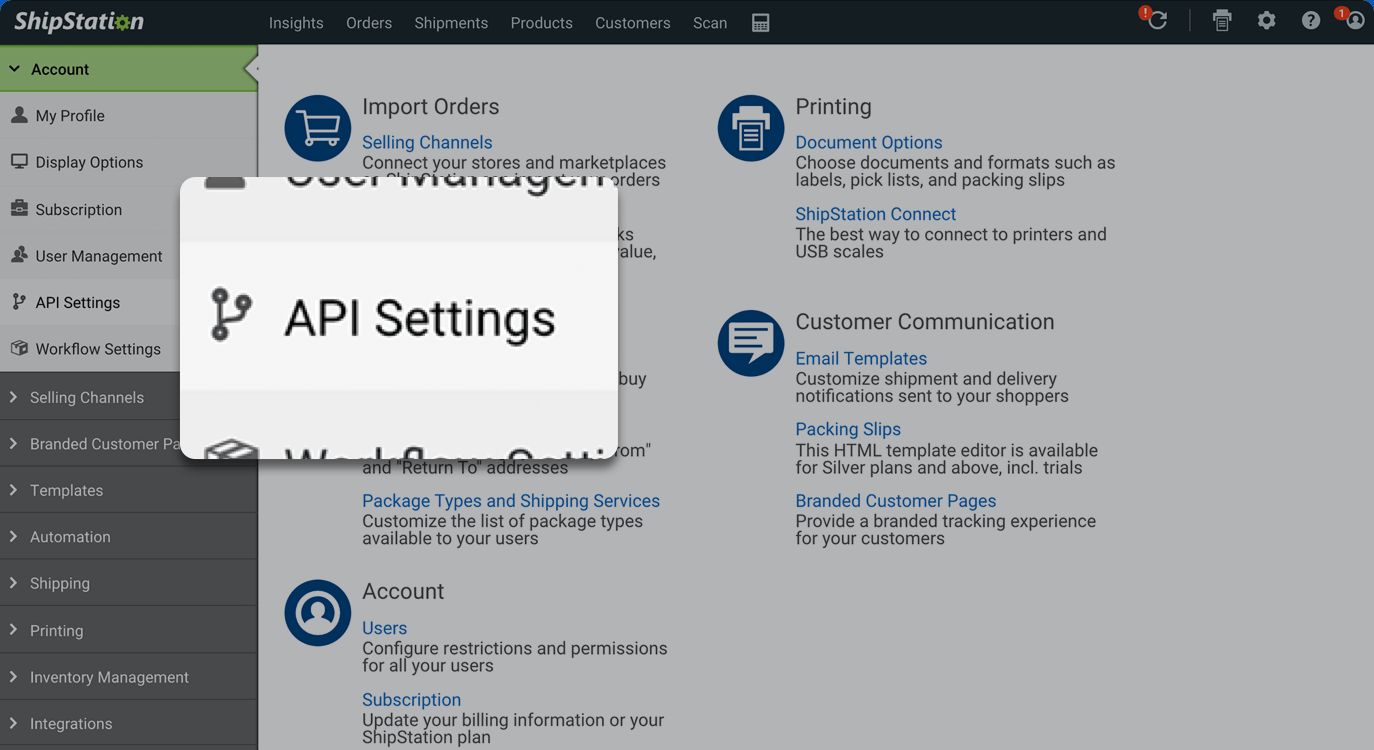Open the settings gear icon
This screenshot has height=750, width=1374.
1266,21
